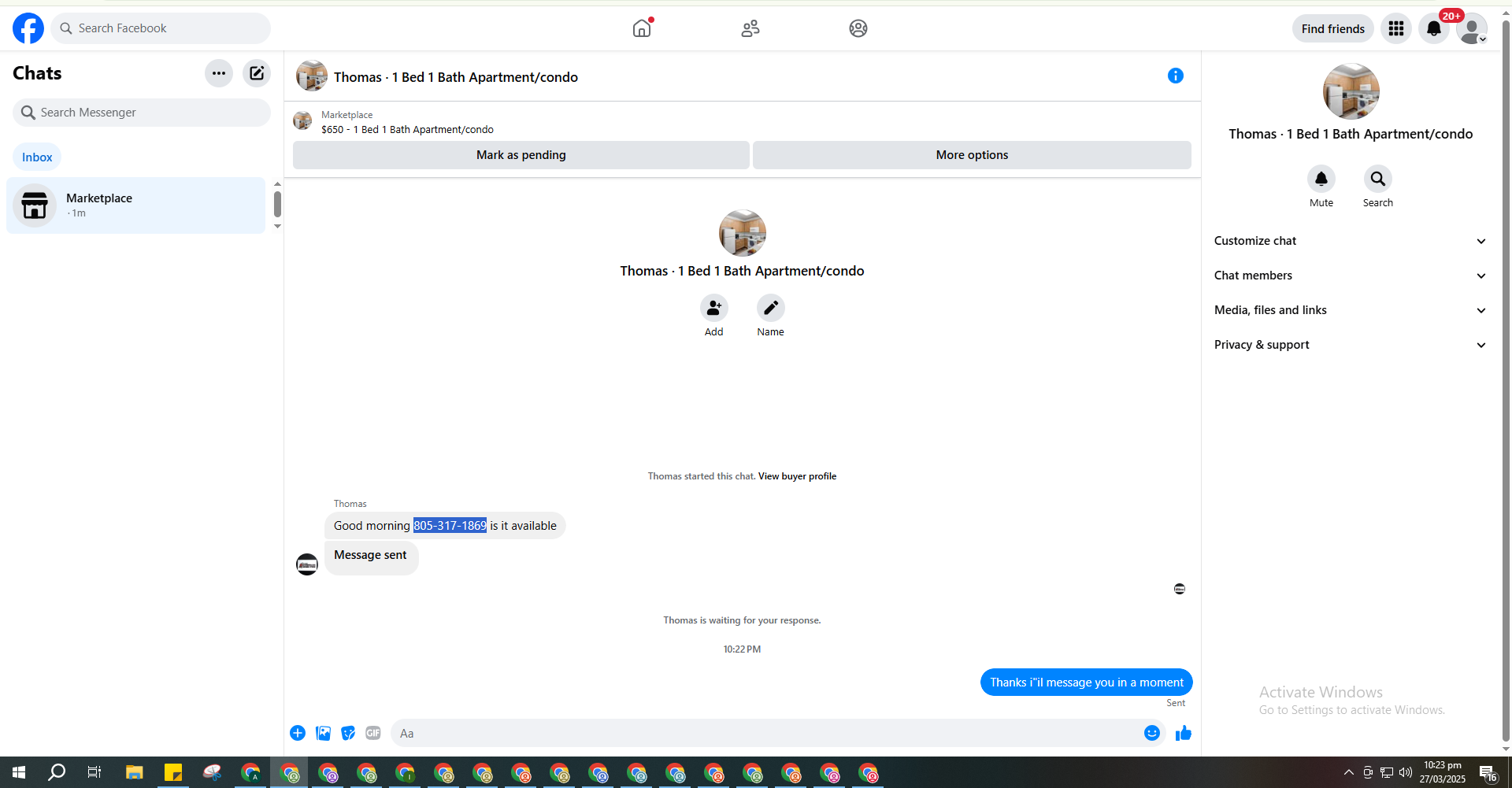
Task: Start a new message with compose icon
Action: pos(257,73)
